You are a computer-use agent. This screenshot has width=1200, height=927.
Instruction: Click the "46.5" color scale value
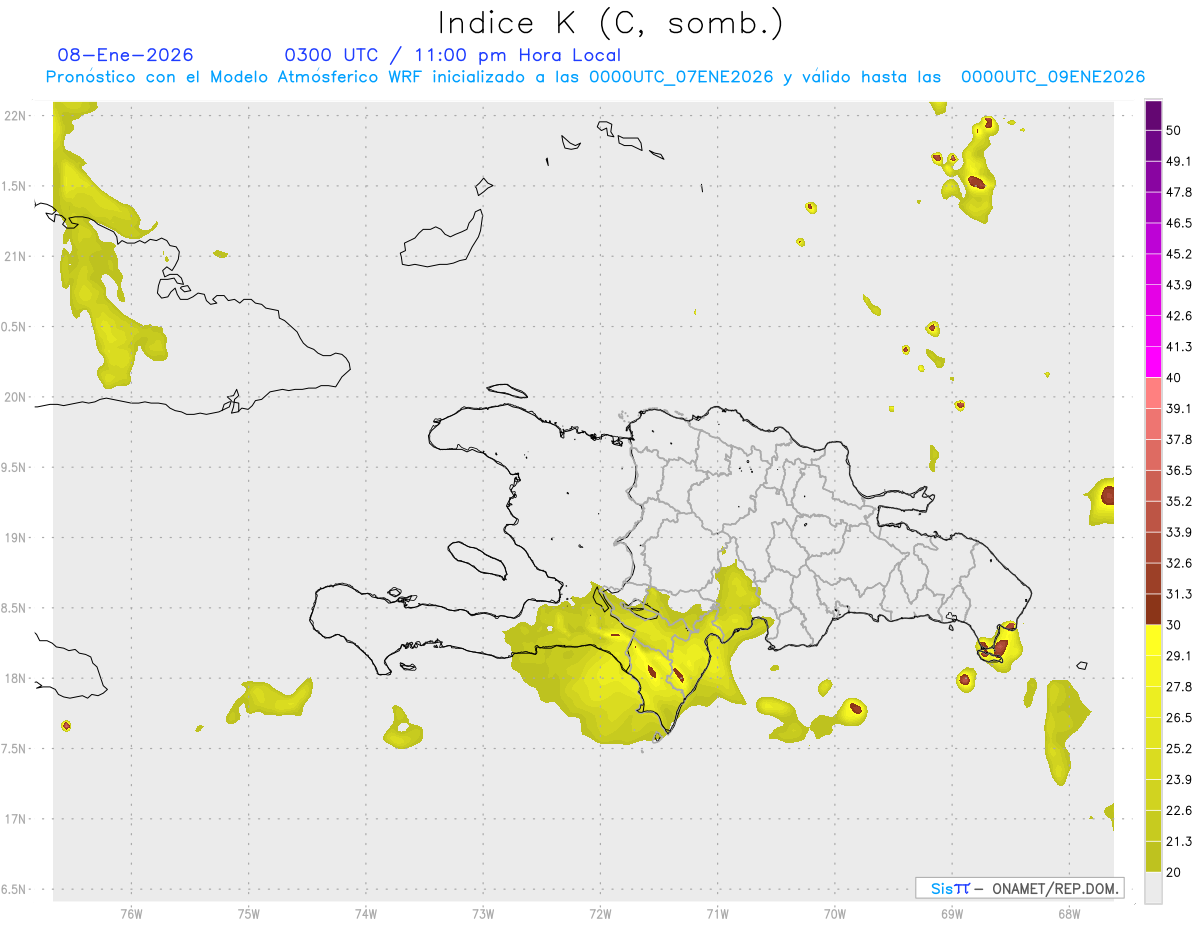pos(1179,224)
